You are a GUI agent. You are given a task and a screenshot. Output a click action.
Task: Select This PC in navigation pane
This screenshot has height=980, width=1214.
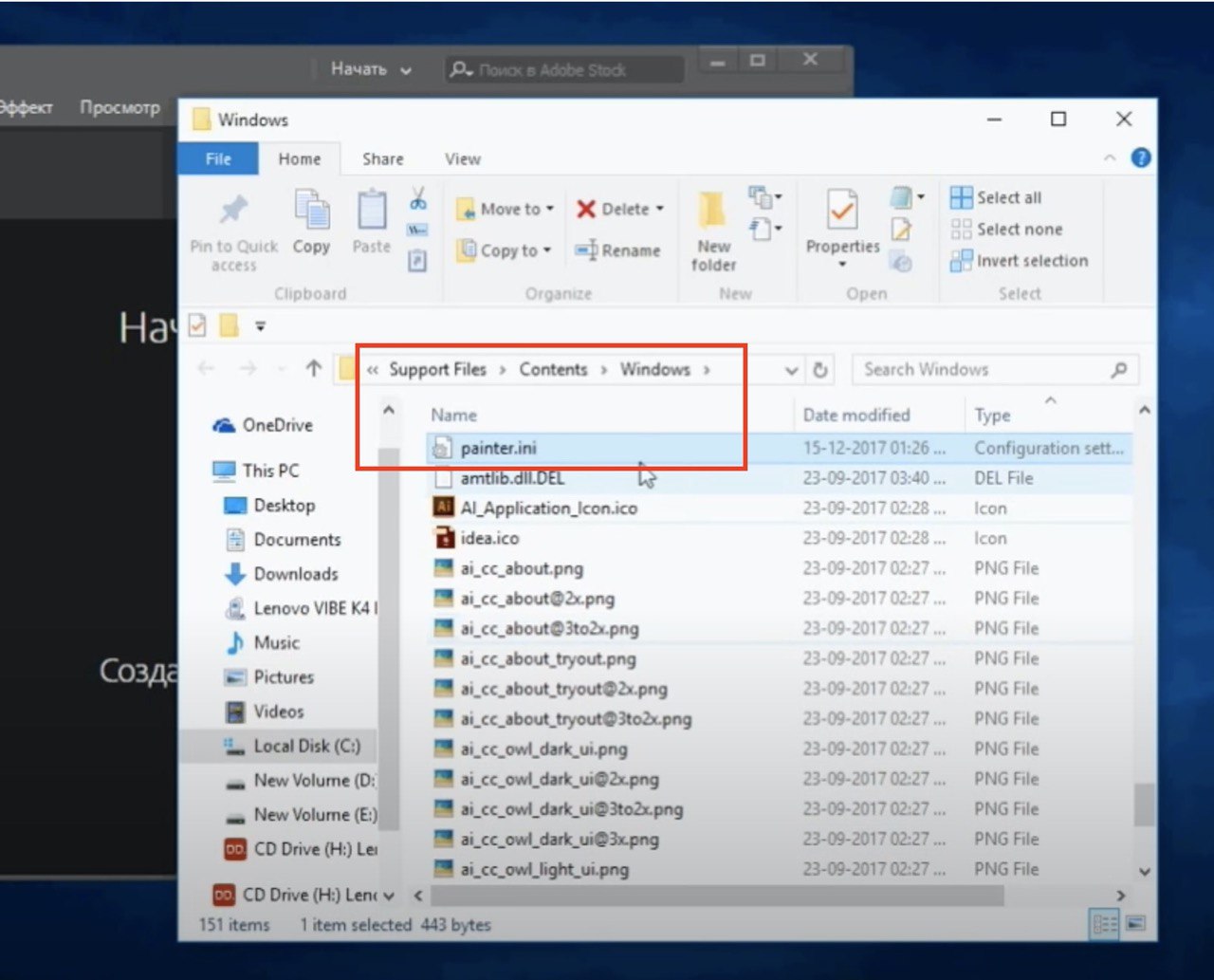[255, 471]
